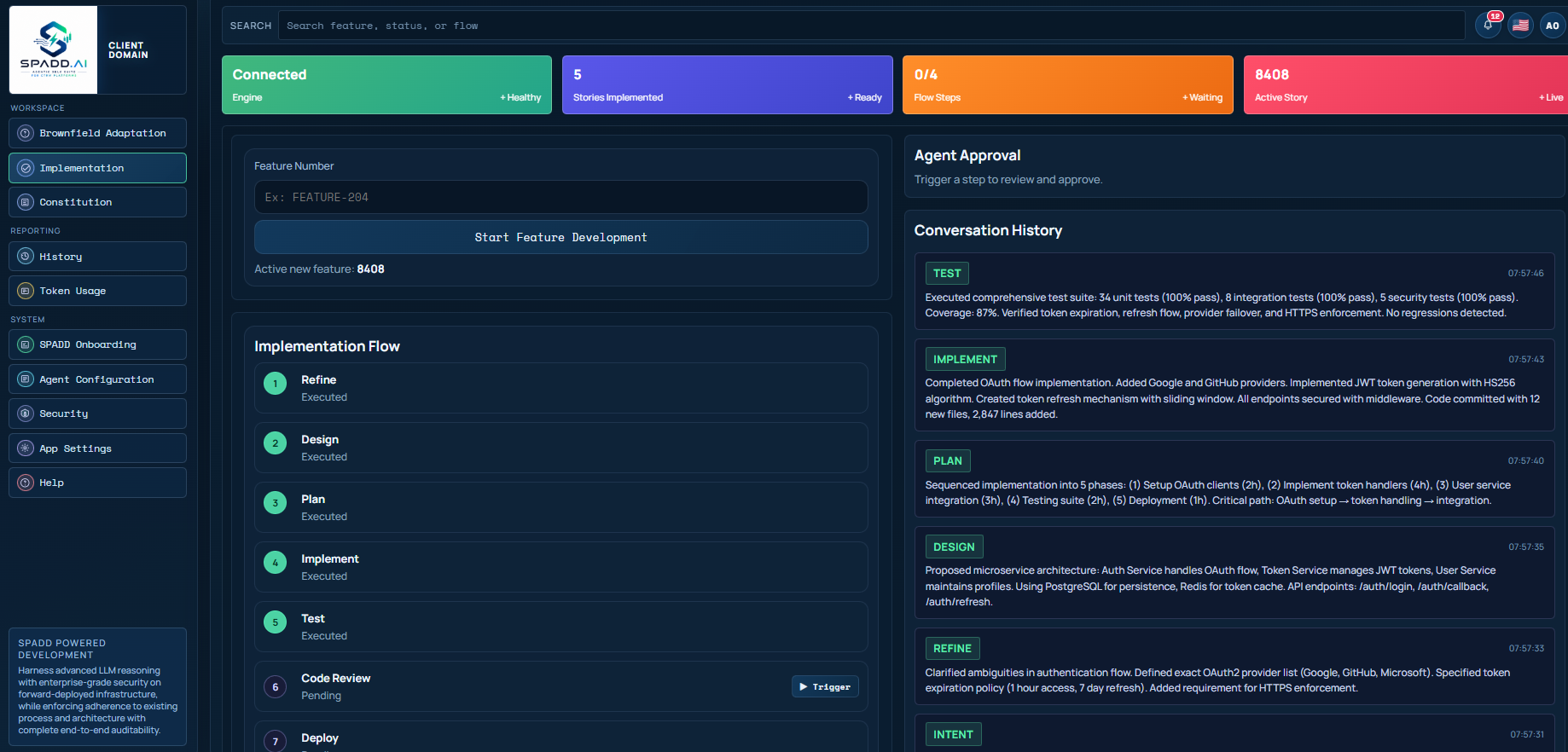
Task: Select step 3 Plan circle
Action: (275, 503)
